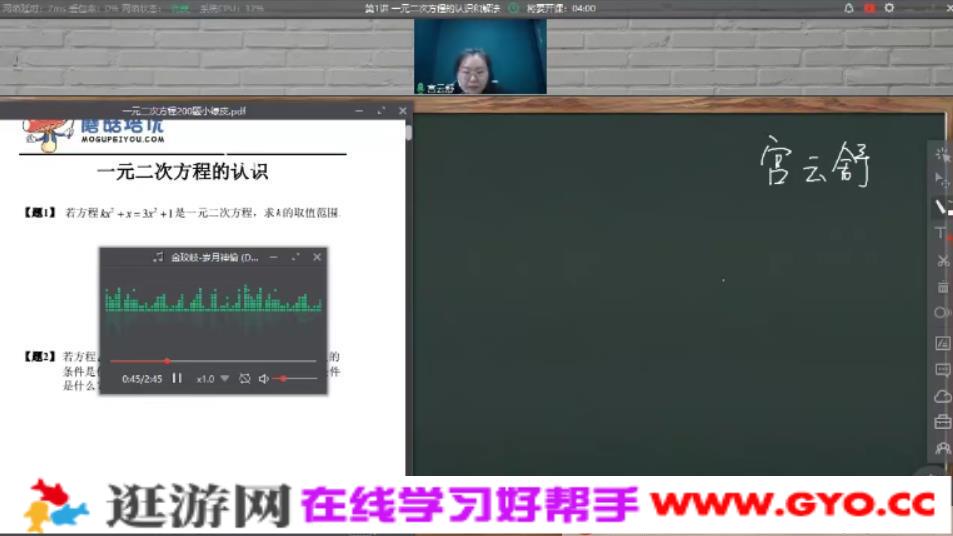Open the shape tool in toolbar

942,314
